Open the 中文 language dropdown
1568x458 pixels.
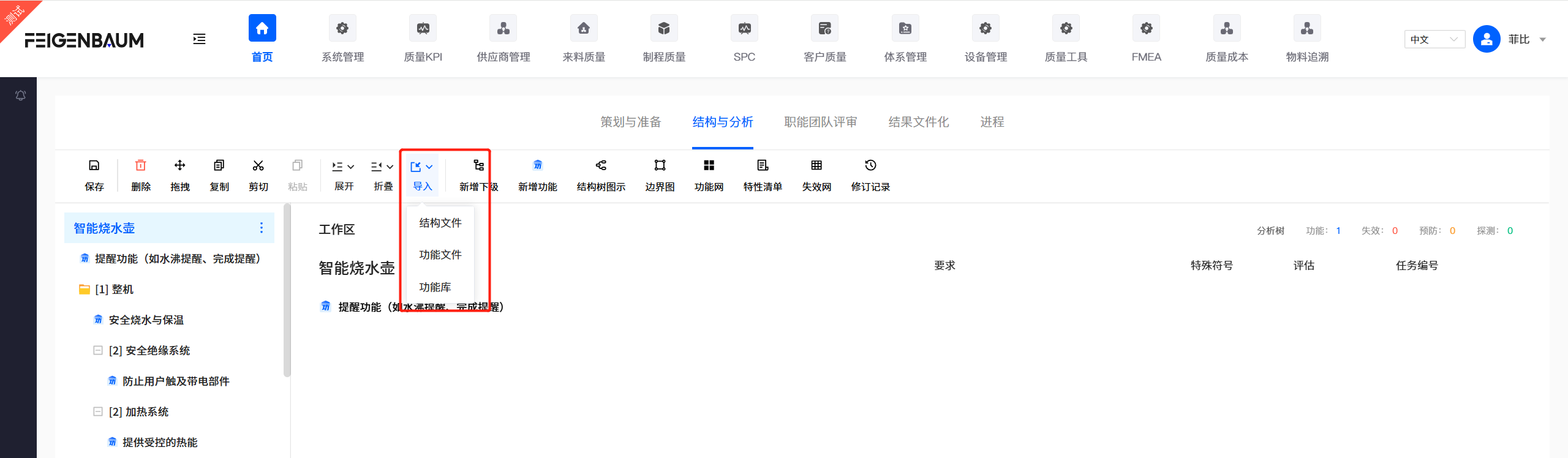click(1434, 39)
